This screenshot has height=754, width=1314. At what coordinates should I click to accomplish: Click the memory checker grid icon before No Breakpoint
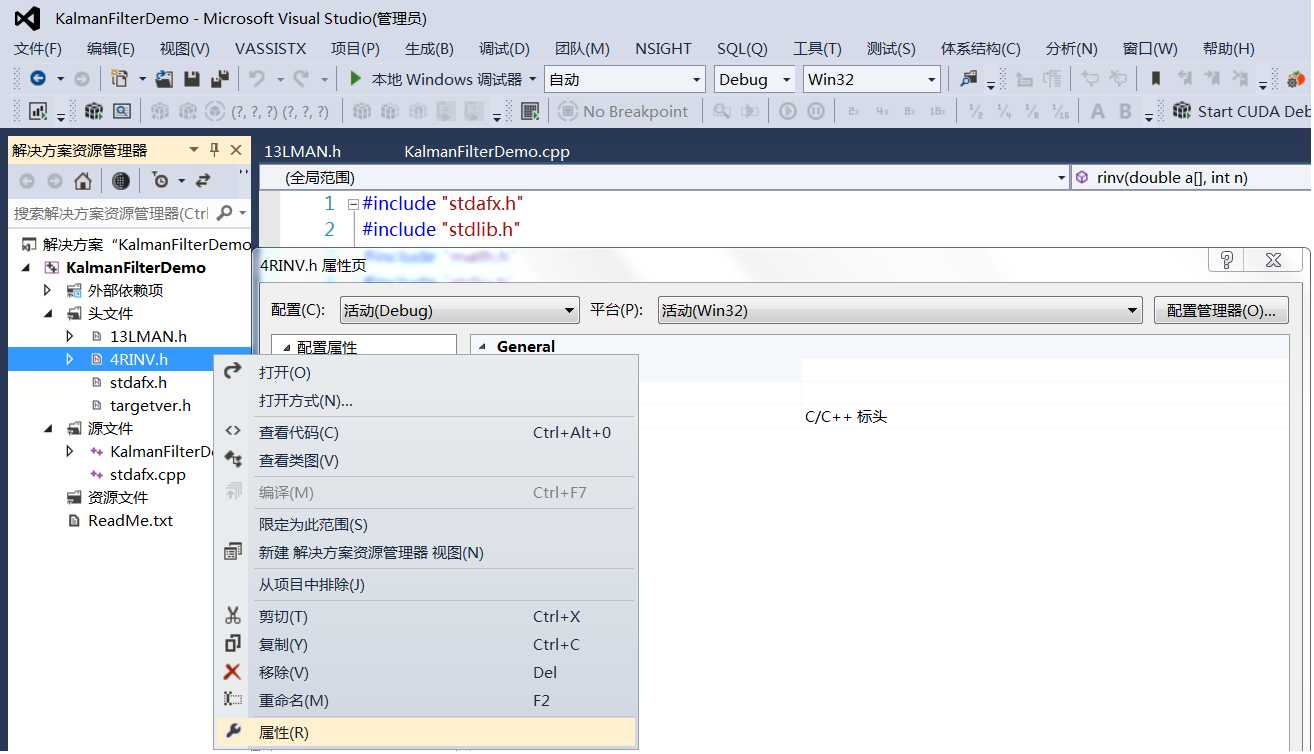[530, 111]
